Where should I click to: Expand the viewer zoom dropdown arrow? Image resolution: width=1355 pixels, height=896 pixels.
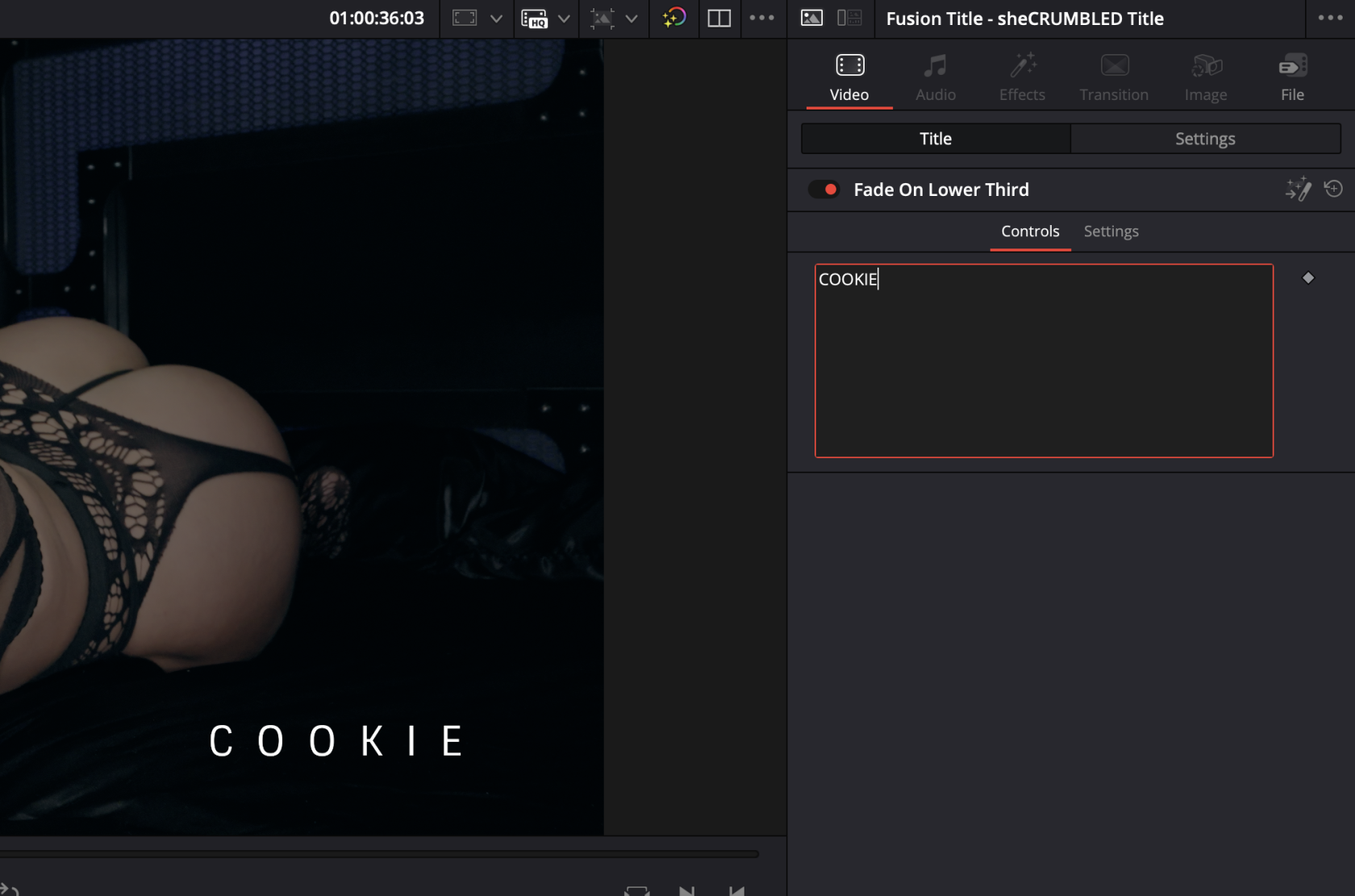[496, 18]
